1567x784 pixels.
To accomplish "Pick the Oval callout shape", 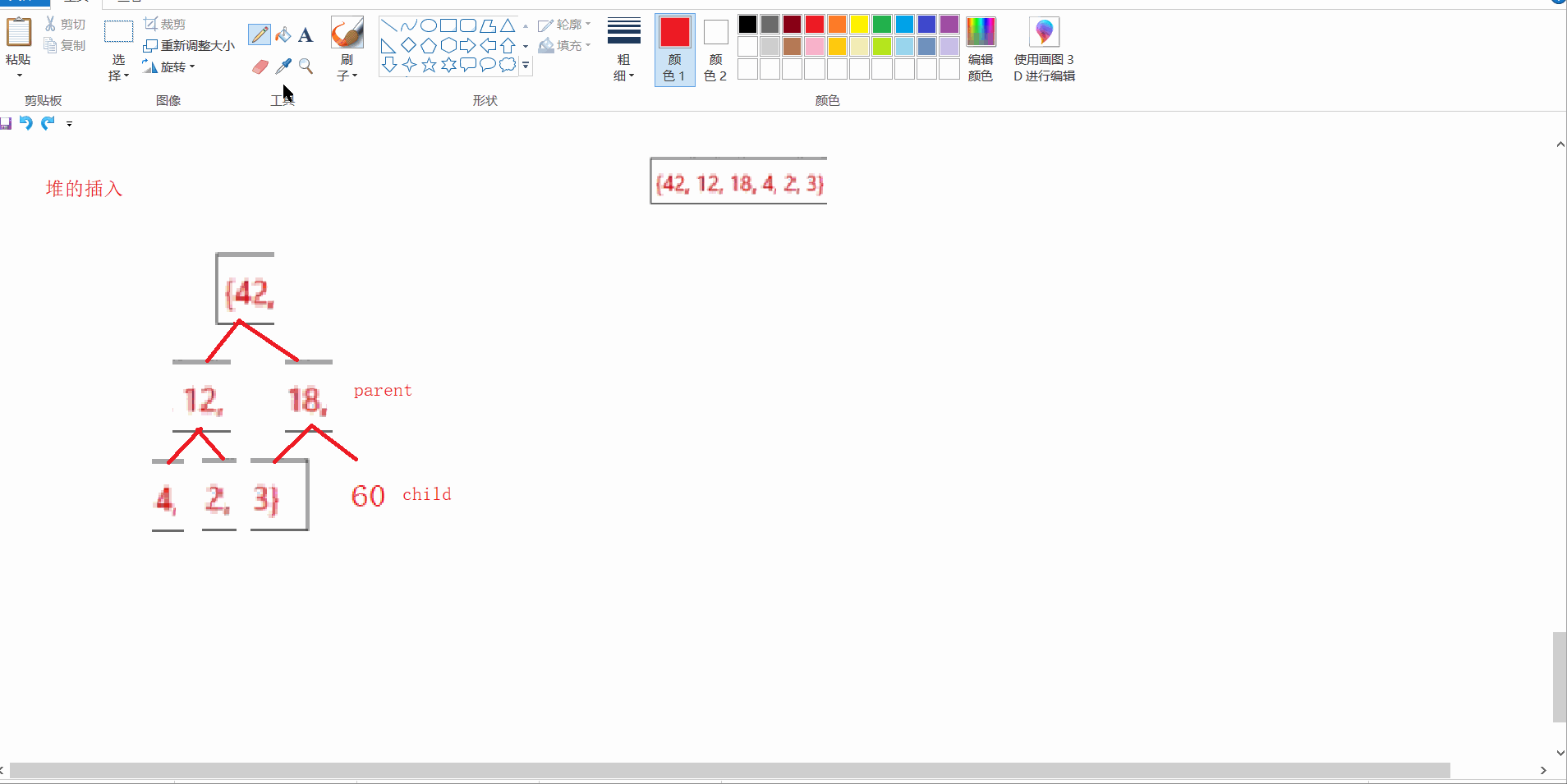I will click(488, 65).
